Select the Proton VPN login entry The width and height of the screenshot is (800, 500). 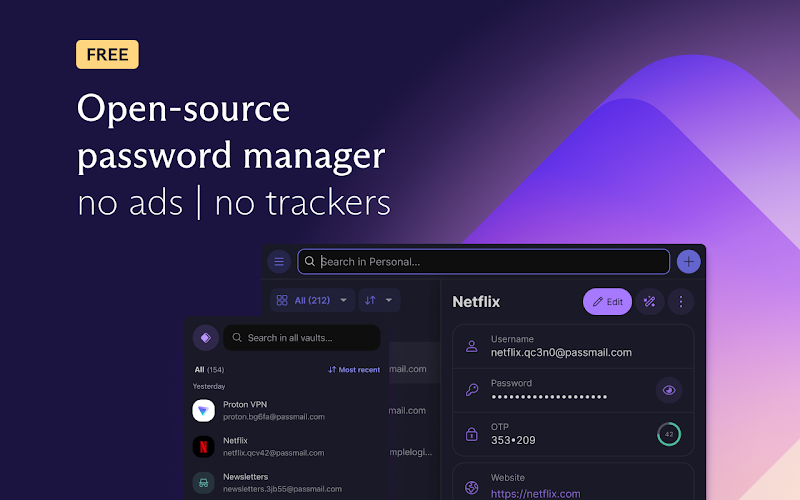286,411
